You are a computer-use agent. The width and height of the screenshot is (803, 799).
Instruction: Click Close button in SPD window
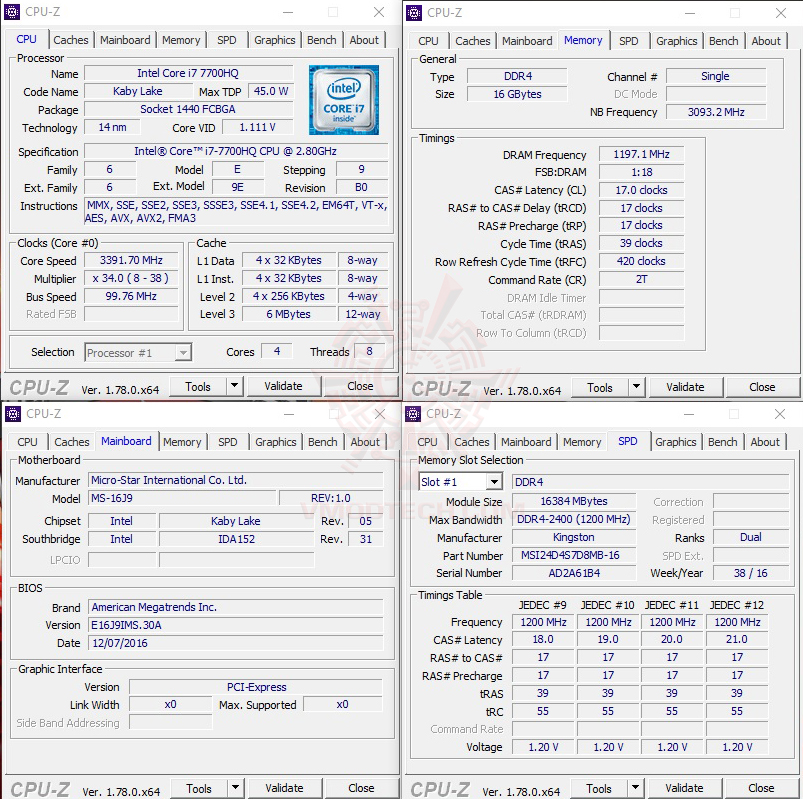(x=761, y=788)
